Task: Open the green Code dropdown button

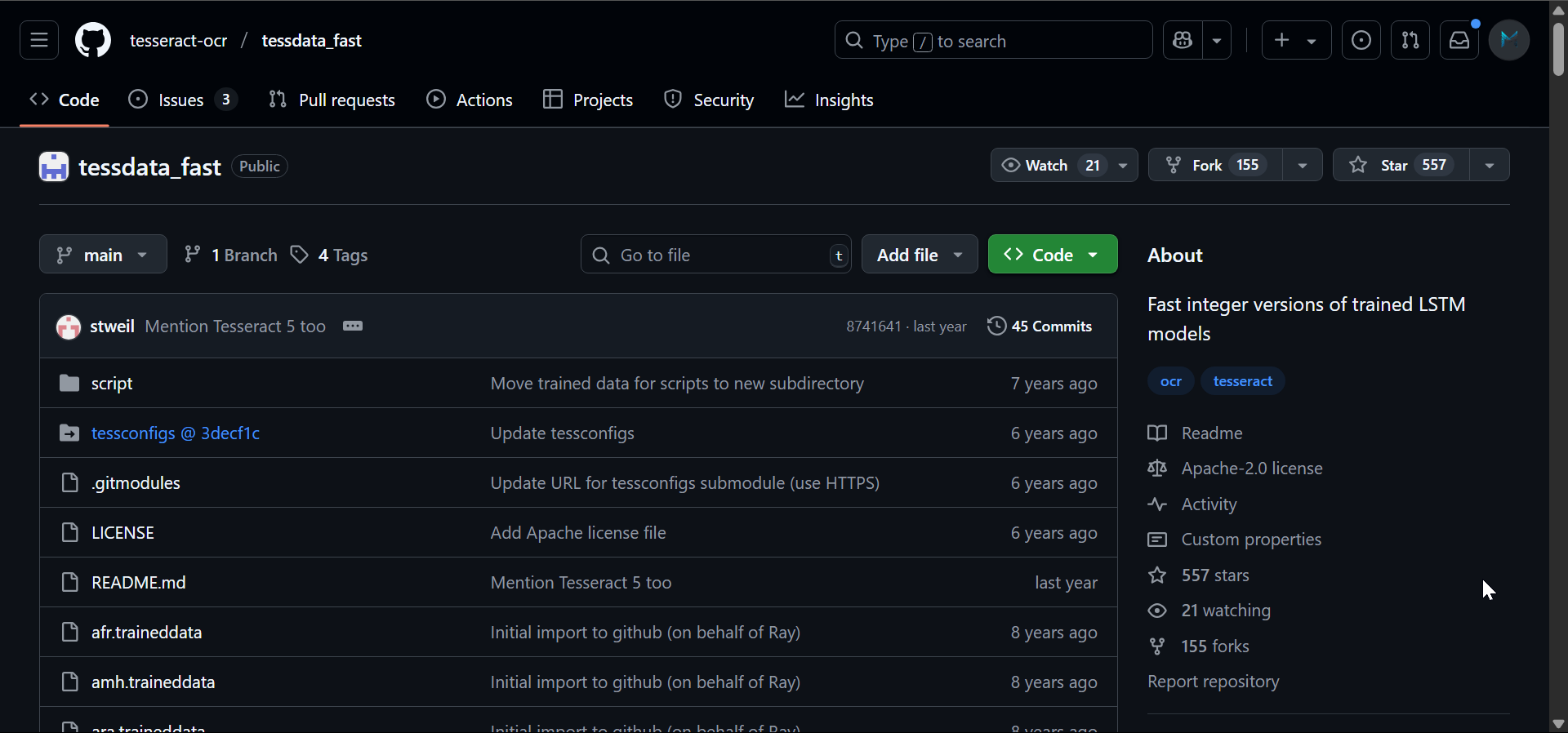Action: point(1053,255)
